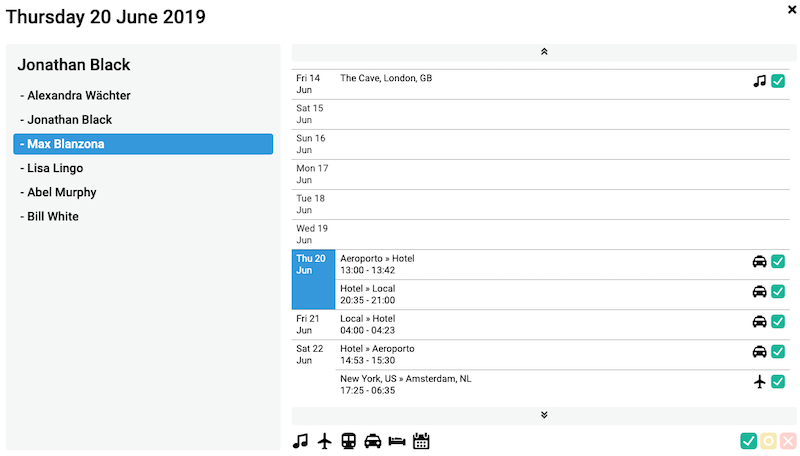Toggle green check for New York flight

coord(778,382)
